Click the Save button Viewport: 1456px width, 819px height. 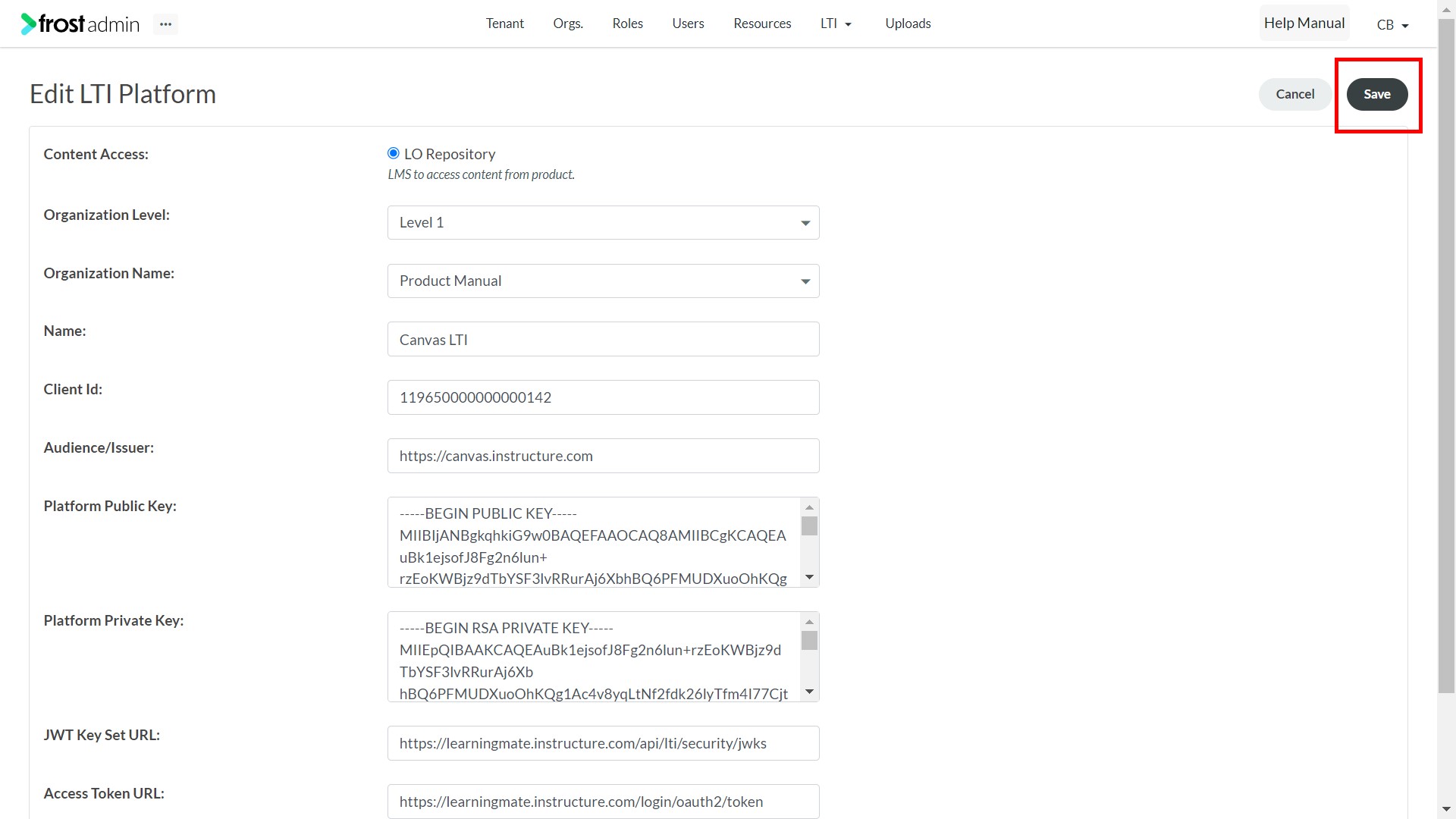[x=1376, y=94]
